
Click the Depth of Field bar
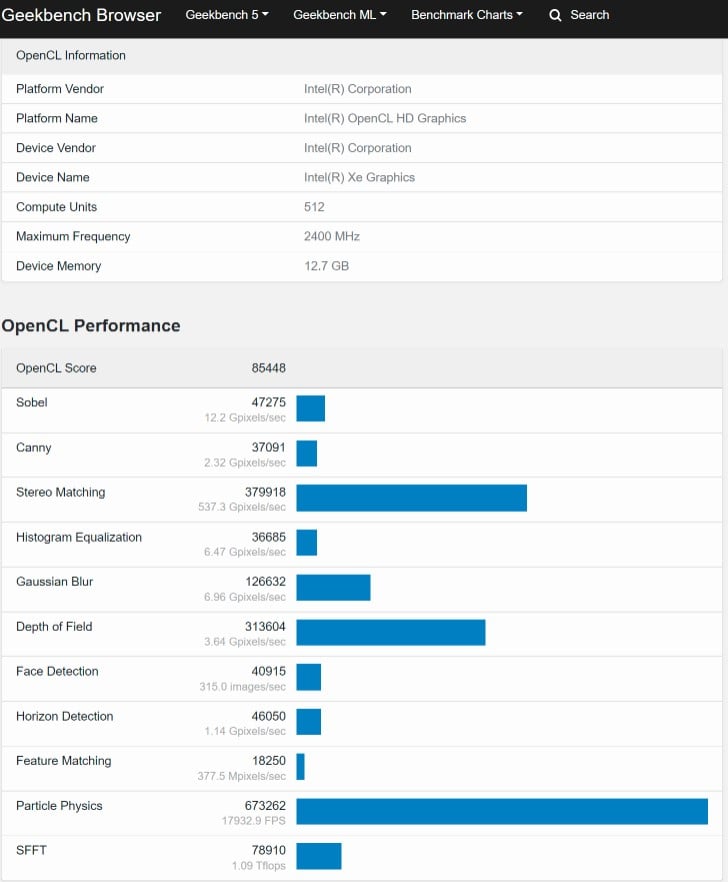390,633
